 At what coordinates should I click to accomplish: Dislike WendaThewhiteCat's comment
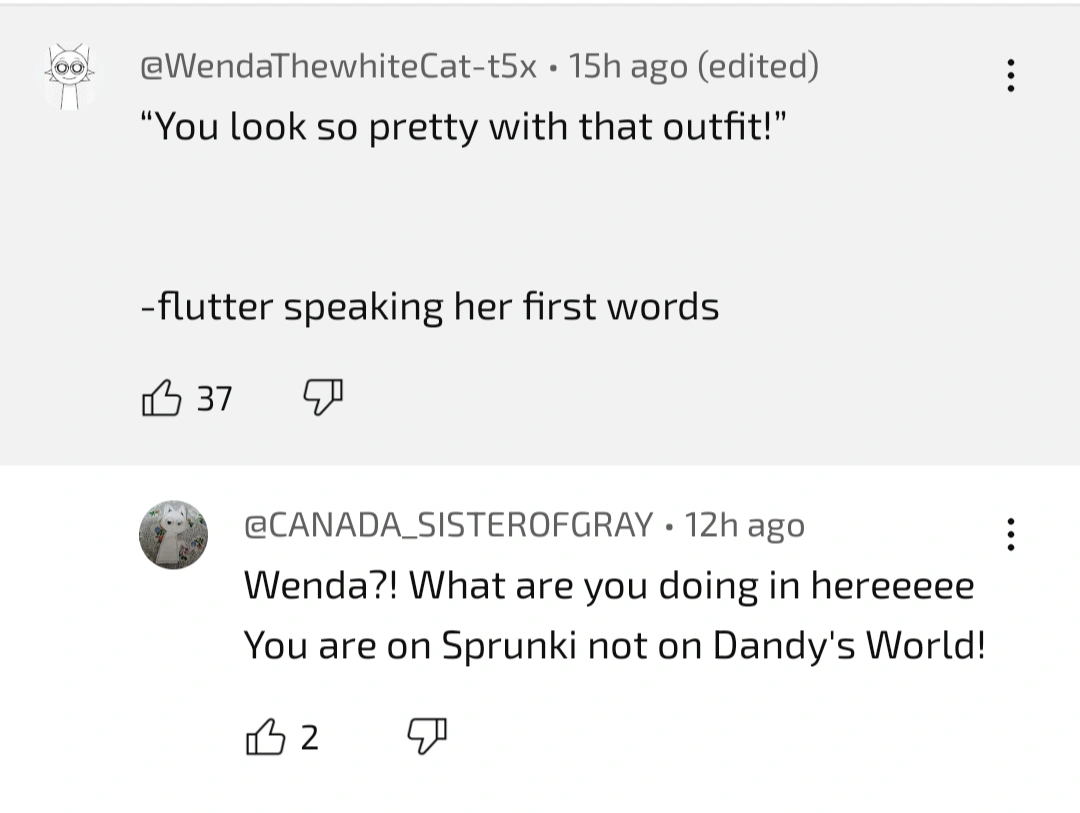321,398
